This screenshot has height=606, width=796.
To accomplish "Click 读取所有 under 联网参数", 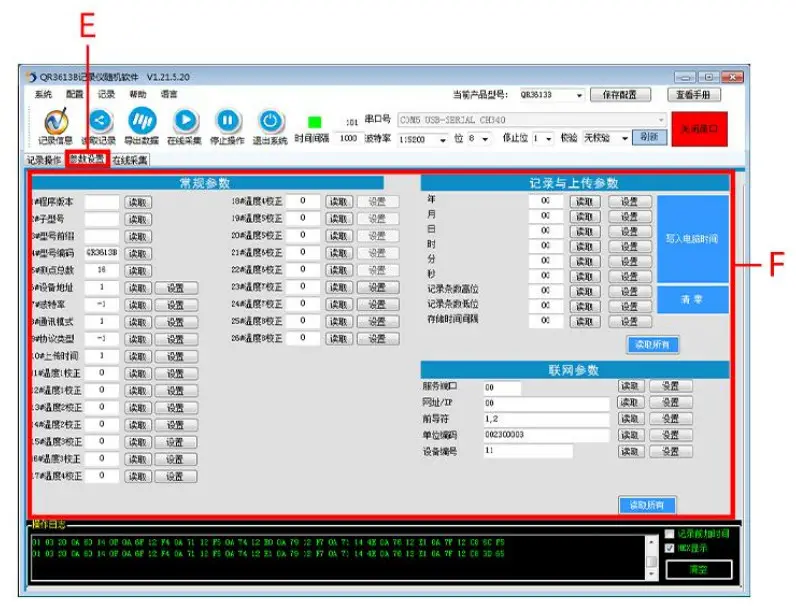I will pyautogui.click(x=647, y=505).
